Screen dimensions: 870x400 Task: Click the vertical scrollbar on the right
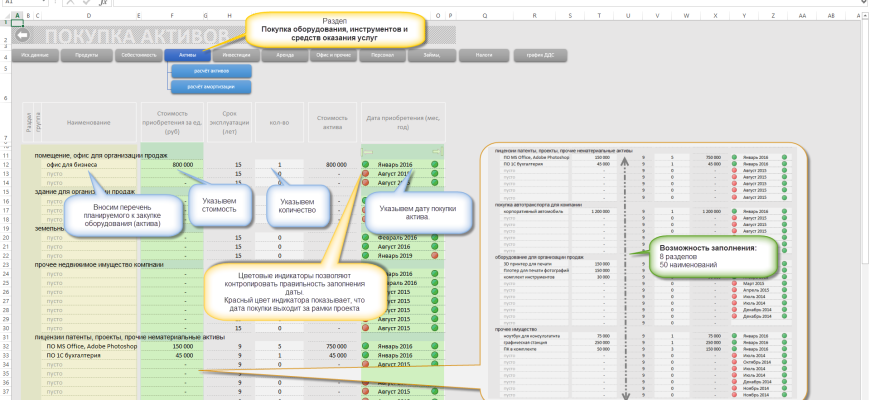coord(865,200)
